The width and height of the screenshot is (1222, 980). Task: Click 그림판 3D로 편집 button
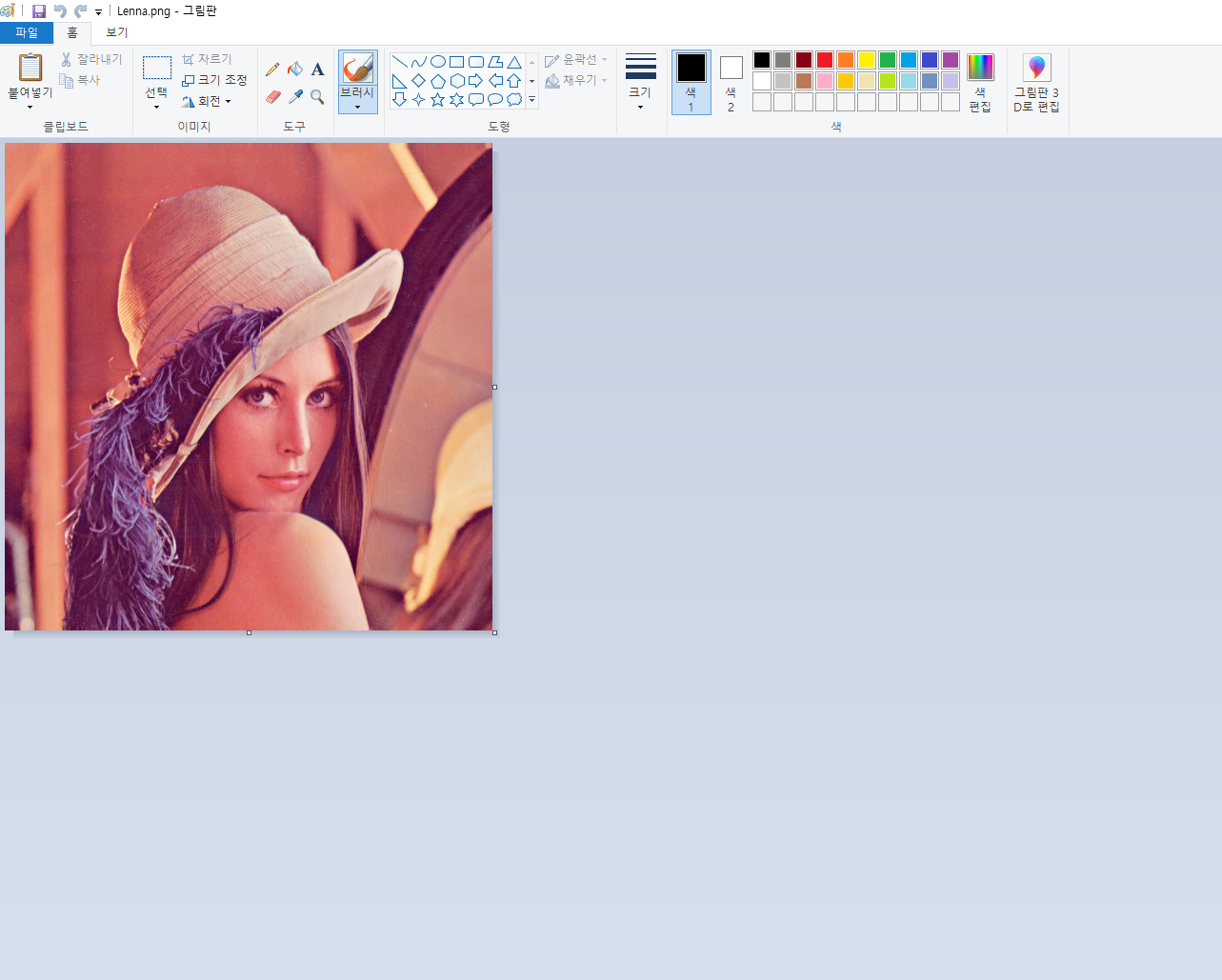(x=1037, y=82)
